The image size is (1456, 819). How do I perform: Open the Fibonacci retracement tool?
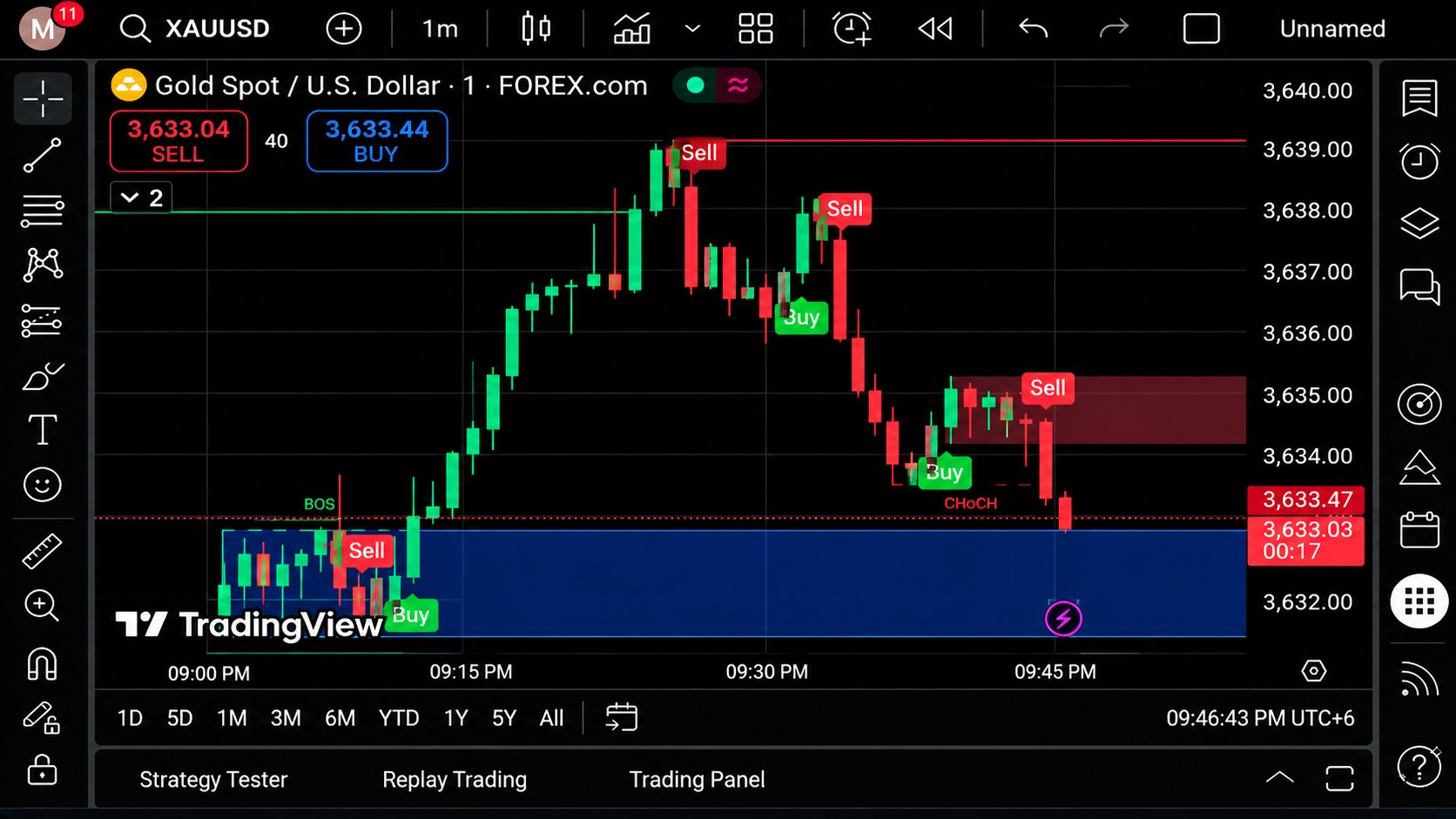pyautogui.click(x=42, y=211)
